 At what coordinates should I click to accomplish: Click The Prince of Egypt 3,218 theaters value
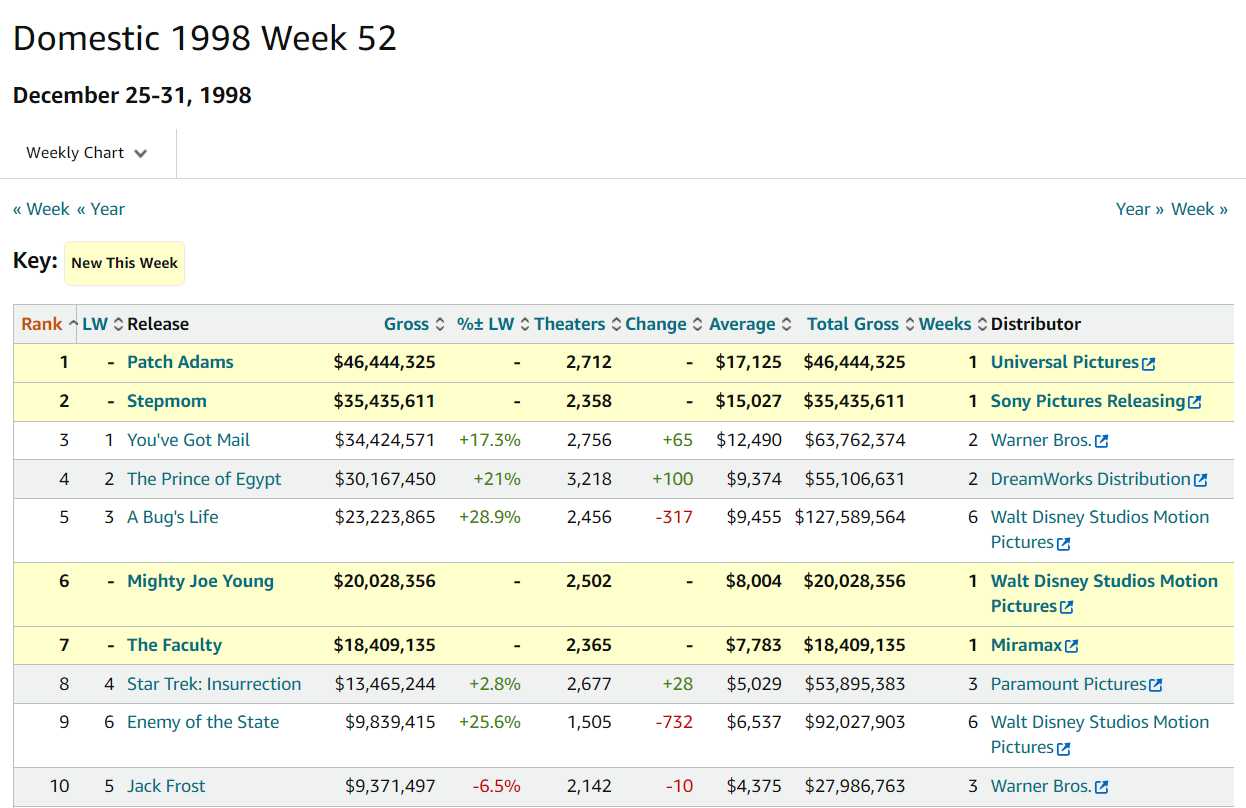point(589,479)
